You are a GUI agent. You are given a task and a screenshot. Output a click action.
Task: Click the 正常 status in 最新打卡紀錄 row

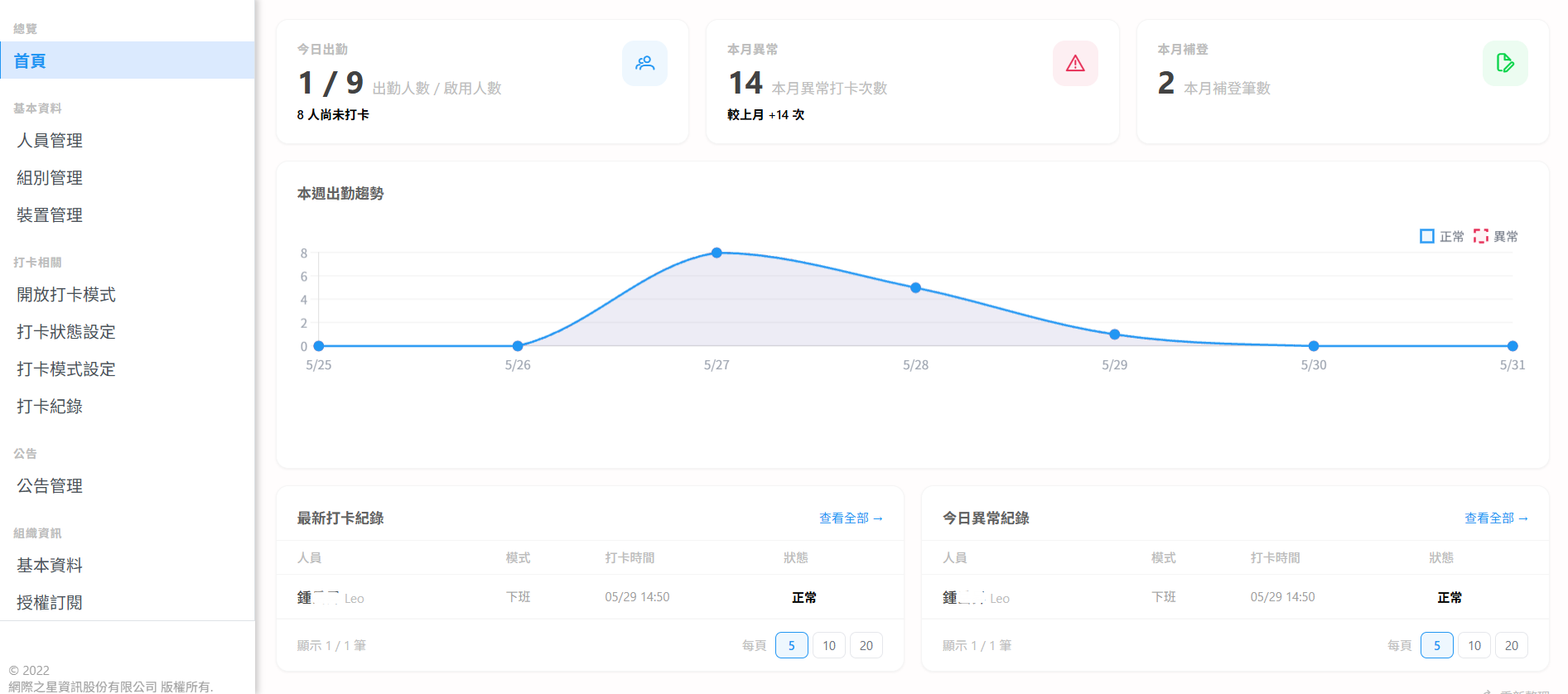(x=804, y=597)
